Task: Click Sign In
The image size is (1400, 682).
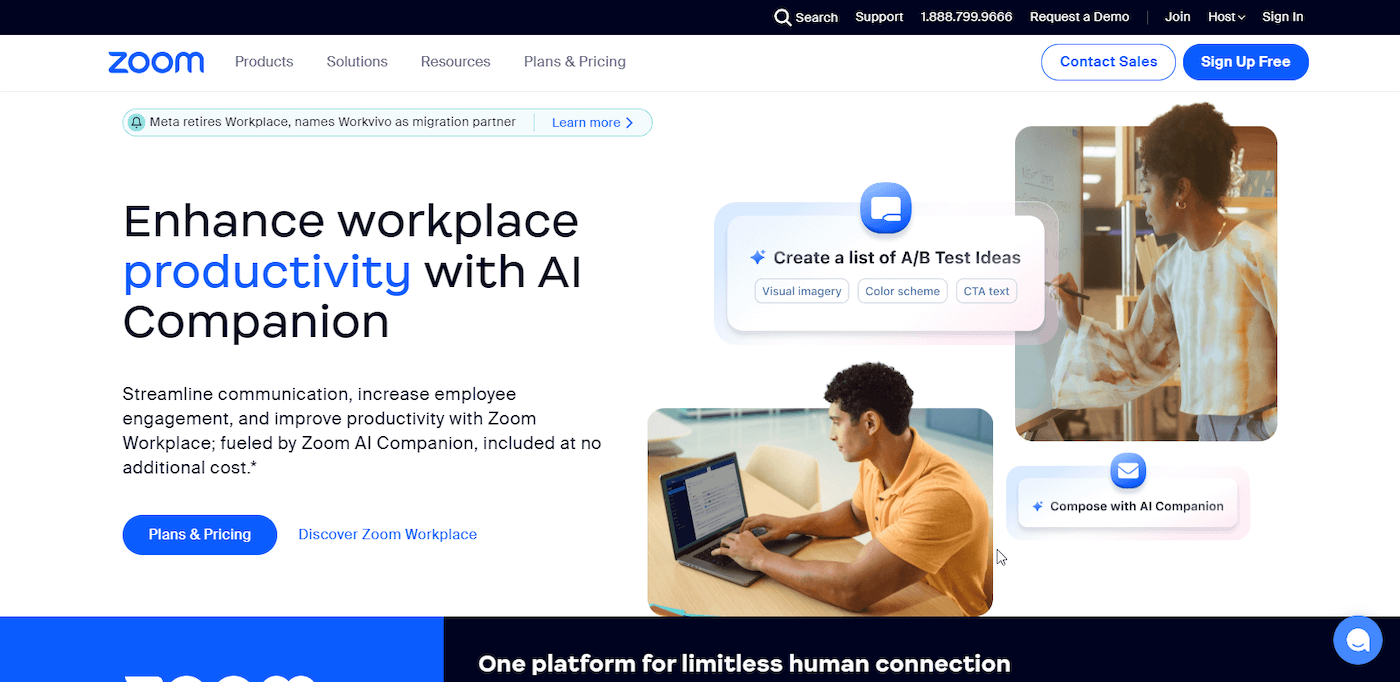Action: [1283, 17]
